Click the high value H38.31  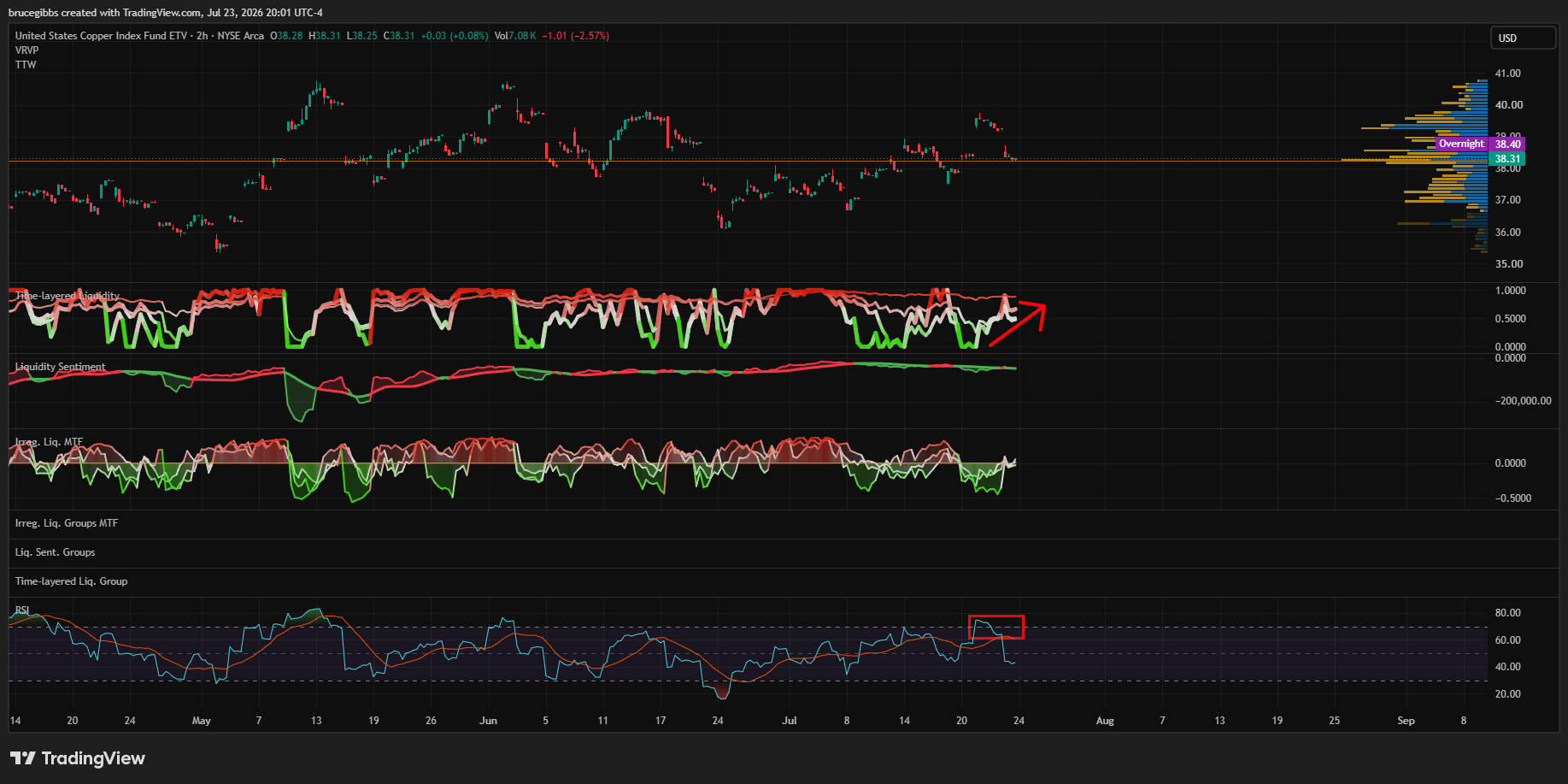pos(325,36)
